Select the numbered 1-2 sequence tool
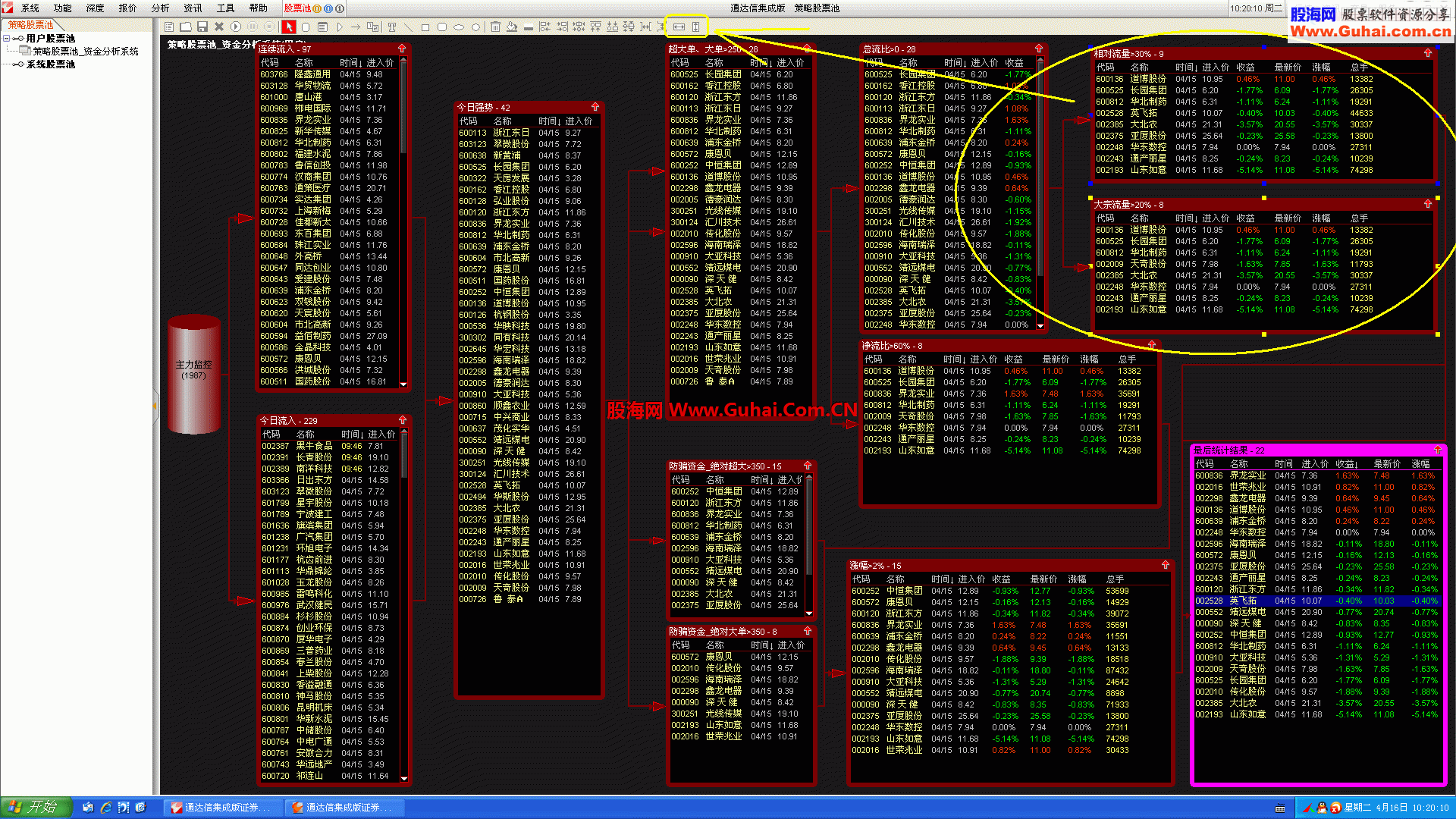Image resolution: width=1456 pixels, height=819 pixels. (372, 27)
